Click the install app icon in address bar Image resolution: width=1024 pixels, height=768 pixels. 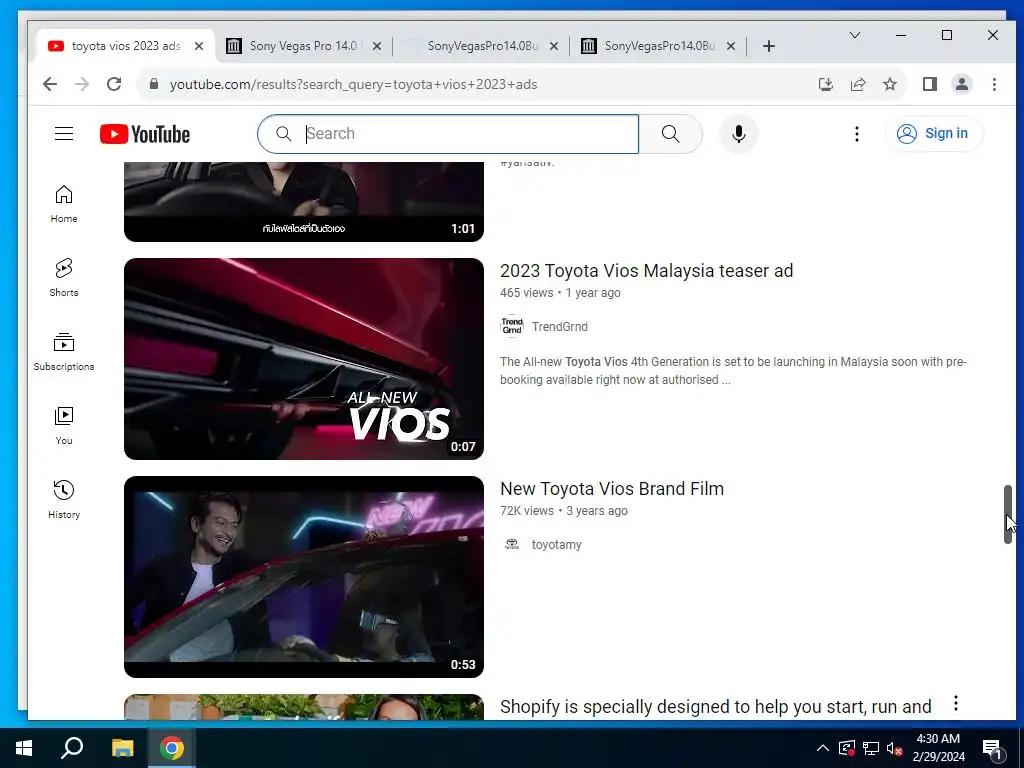click(825, 84)
